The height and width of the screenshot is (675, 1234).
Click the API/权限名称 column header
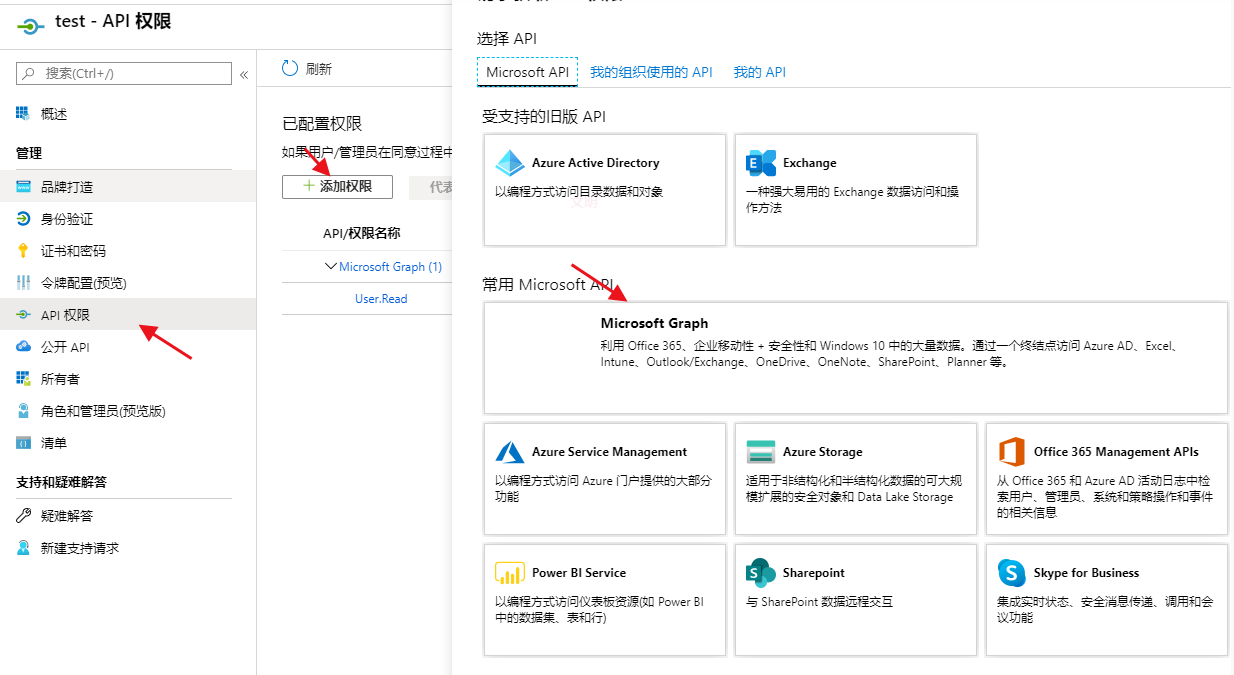click(x=361, y=233)
